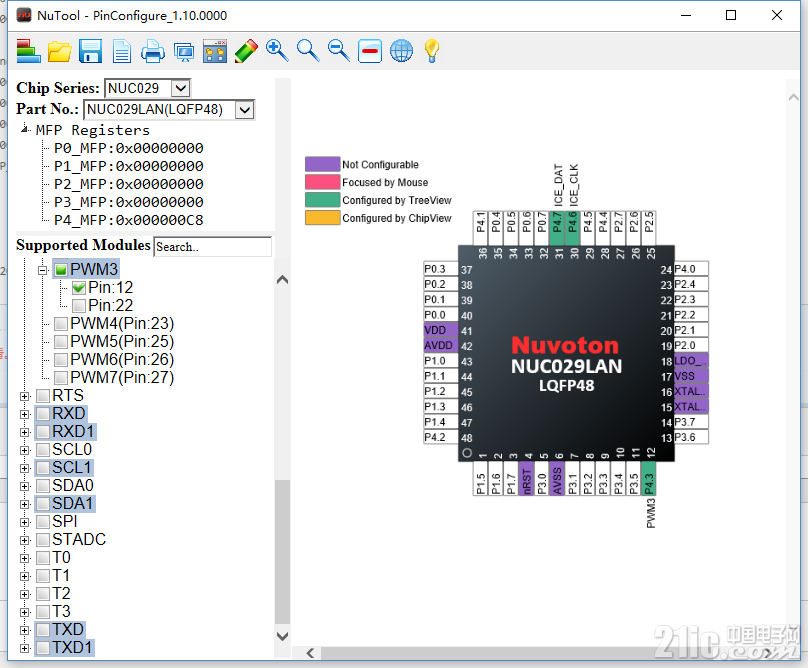Check the SDA1 module checkbox

click(43, 504)
